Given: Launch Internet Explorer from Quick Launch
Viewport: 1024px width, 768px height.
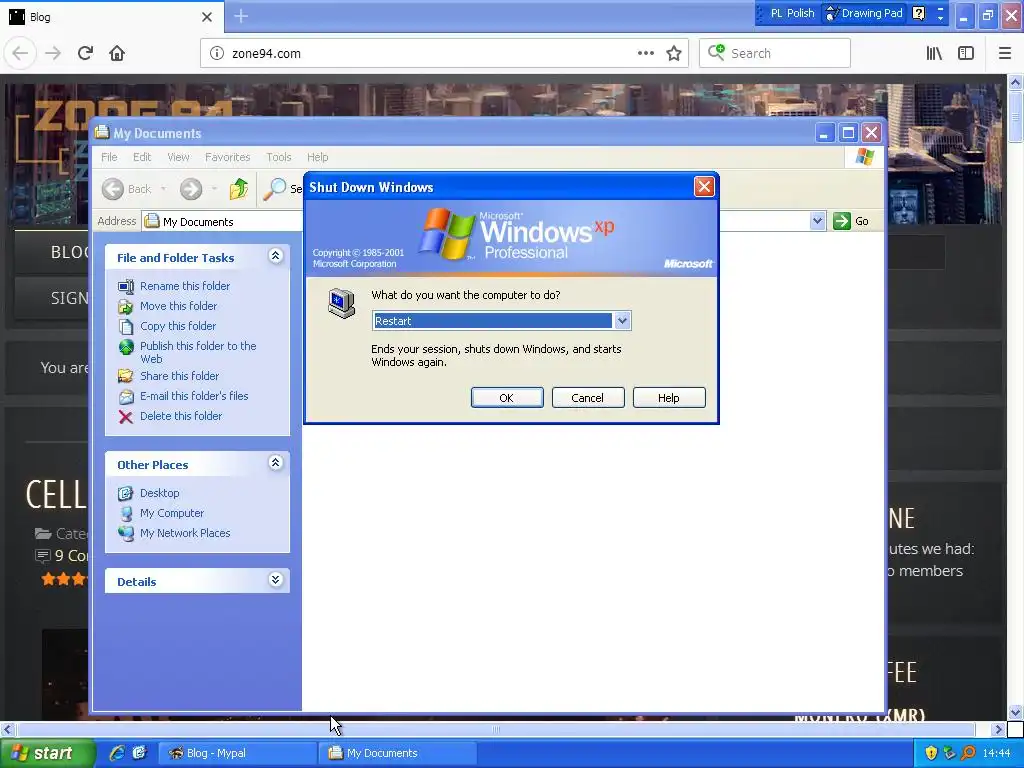Looking at the screenshot, I should click(x=117, y=753).
